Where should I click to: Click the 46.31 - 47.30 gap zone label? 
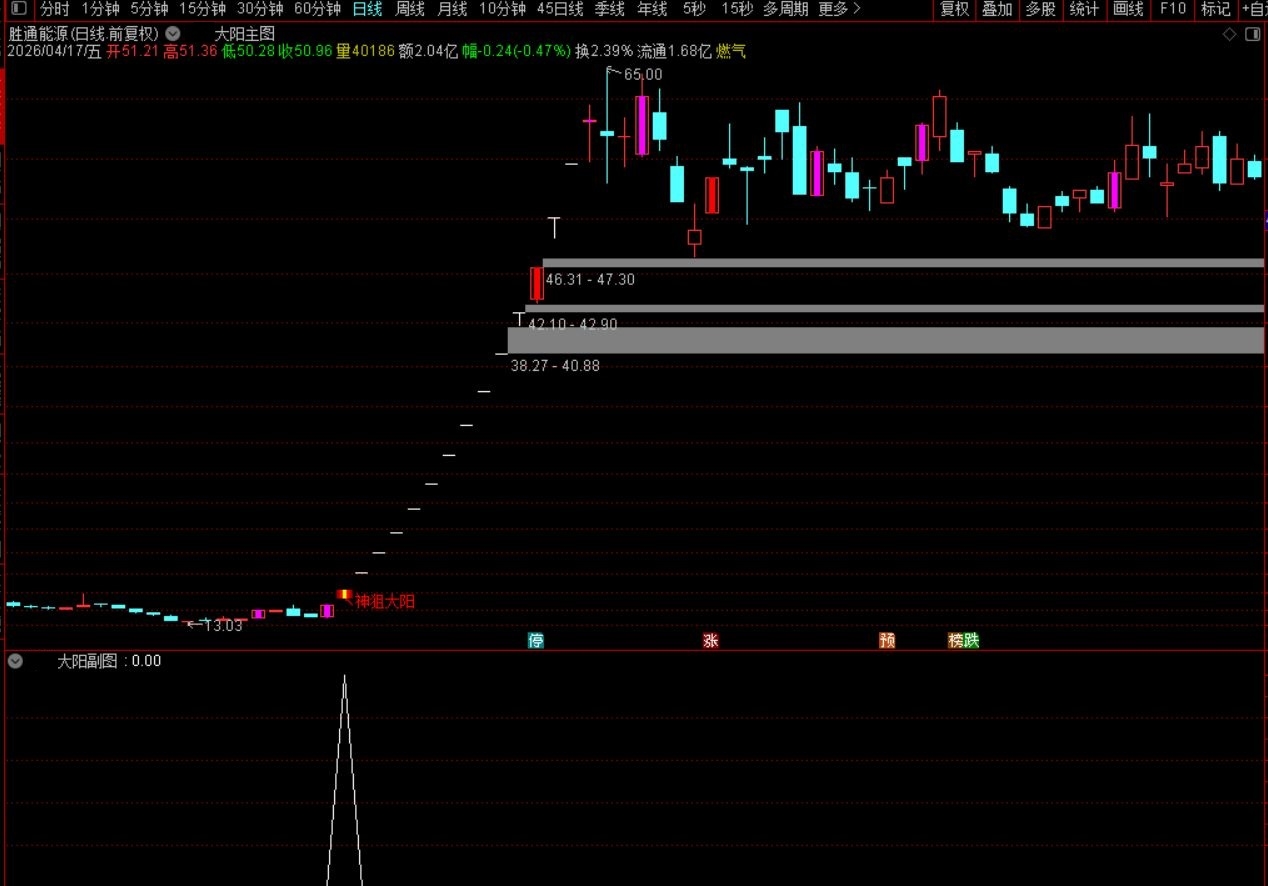[590, 280]
